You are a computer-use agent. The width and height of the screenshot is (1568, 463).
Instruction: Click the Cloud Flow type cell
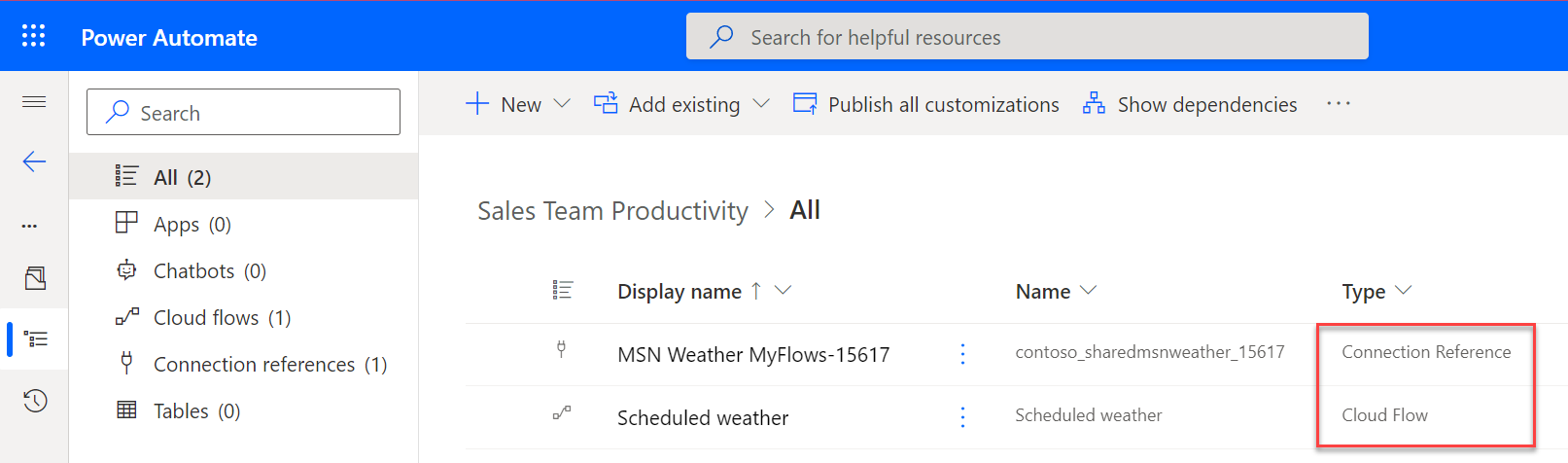click(1384, 415)
